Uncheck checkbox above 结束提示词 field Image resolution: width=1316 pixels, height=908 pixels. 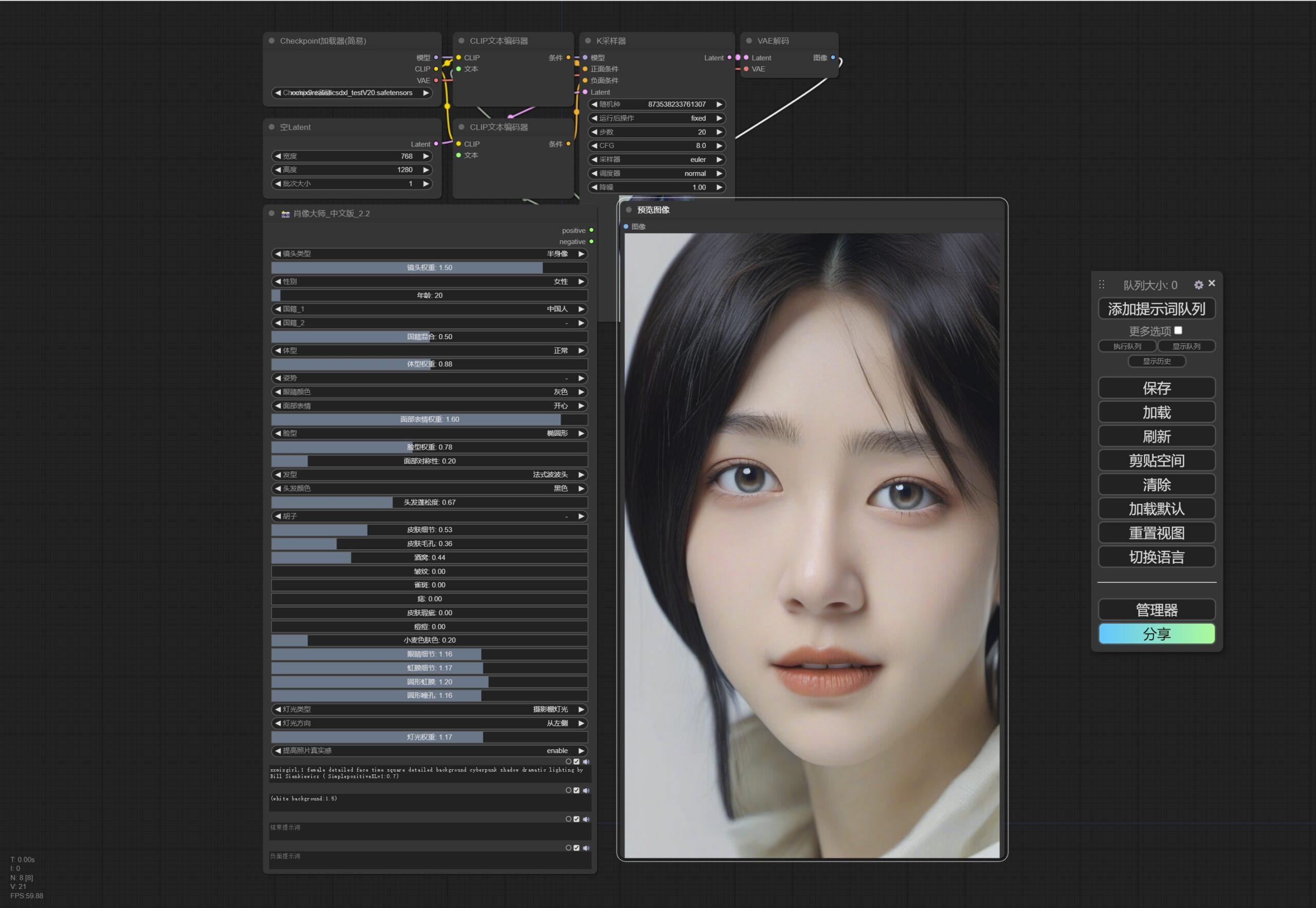(577, 819)
